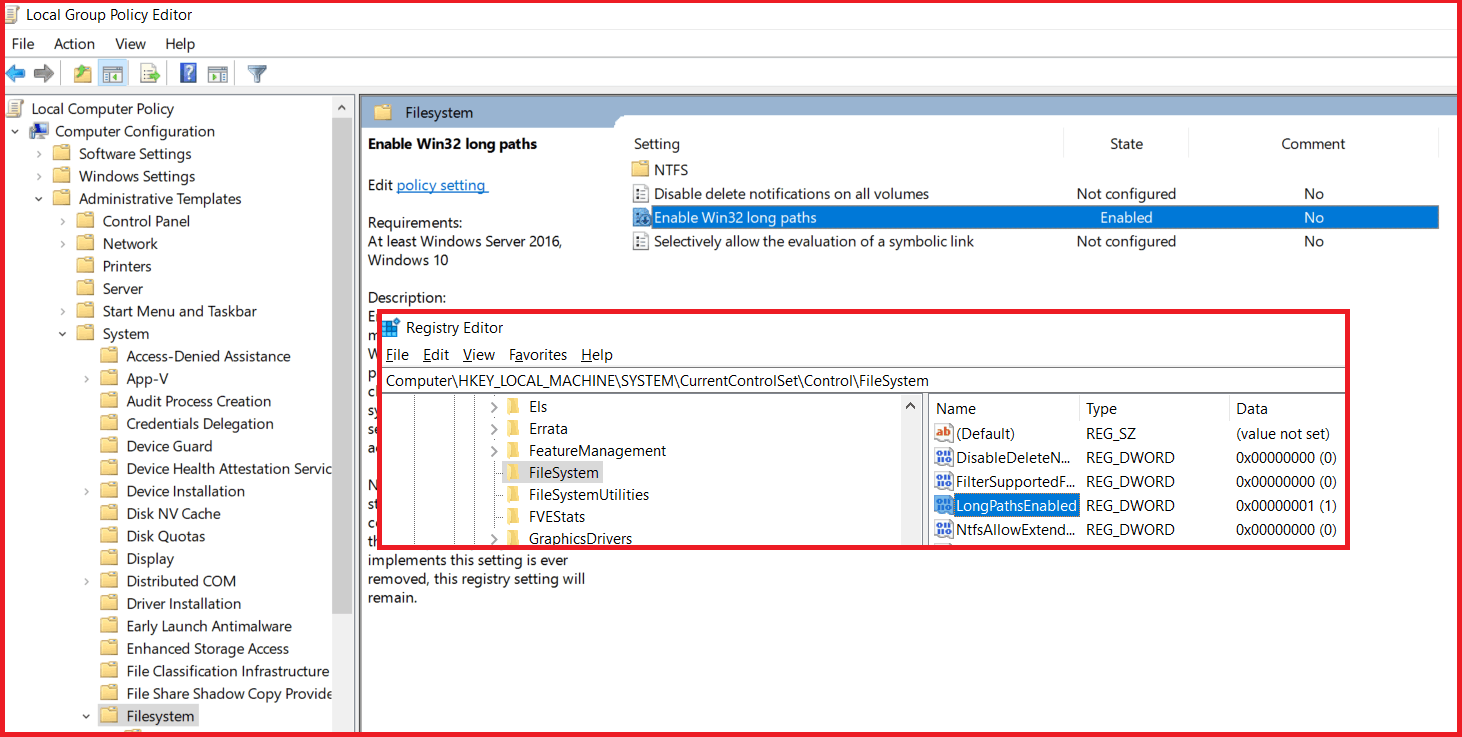
Task: Click the icon beside Selectively allow symbolic link
Action: click(x=641, y=241)
